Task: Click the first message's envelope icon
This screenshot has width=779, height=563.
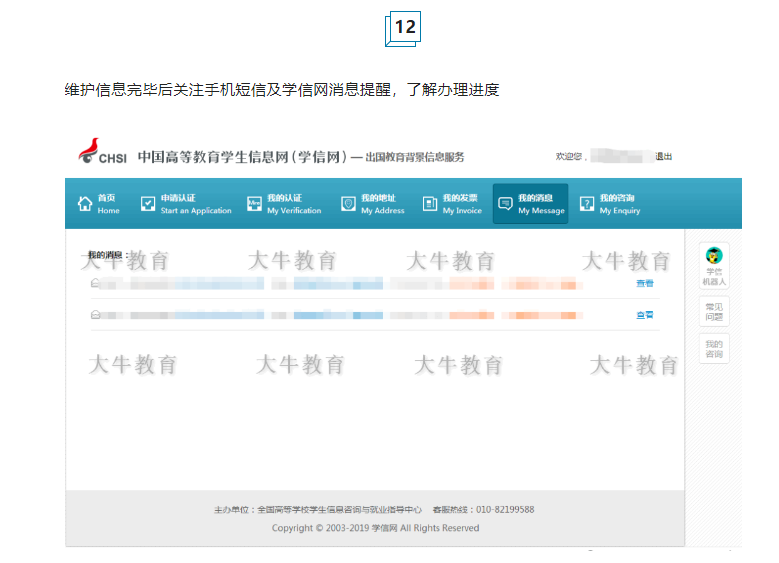Action: 96,284
